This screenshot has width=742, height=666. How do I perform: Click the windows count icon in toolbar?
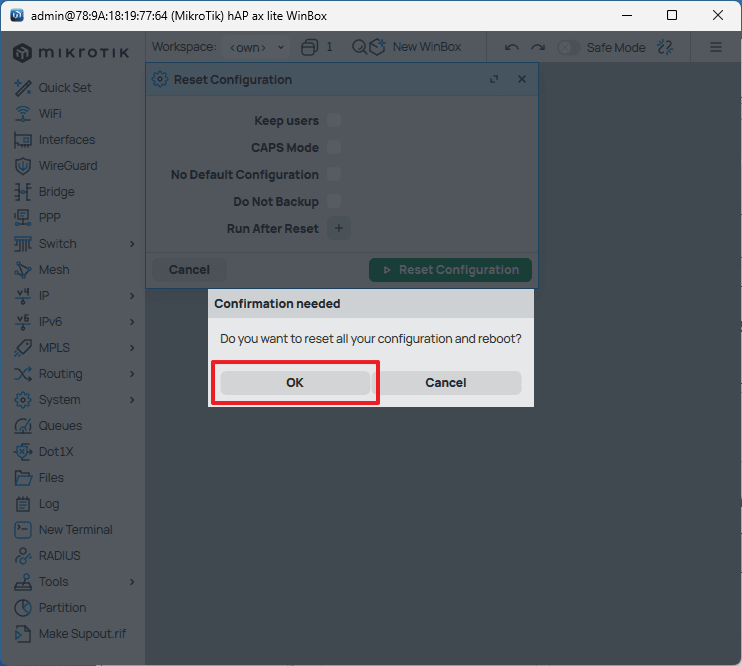[309, 47]
